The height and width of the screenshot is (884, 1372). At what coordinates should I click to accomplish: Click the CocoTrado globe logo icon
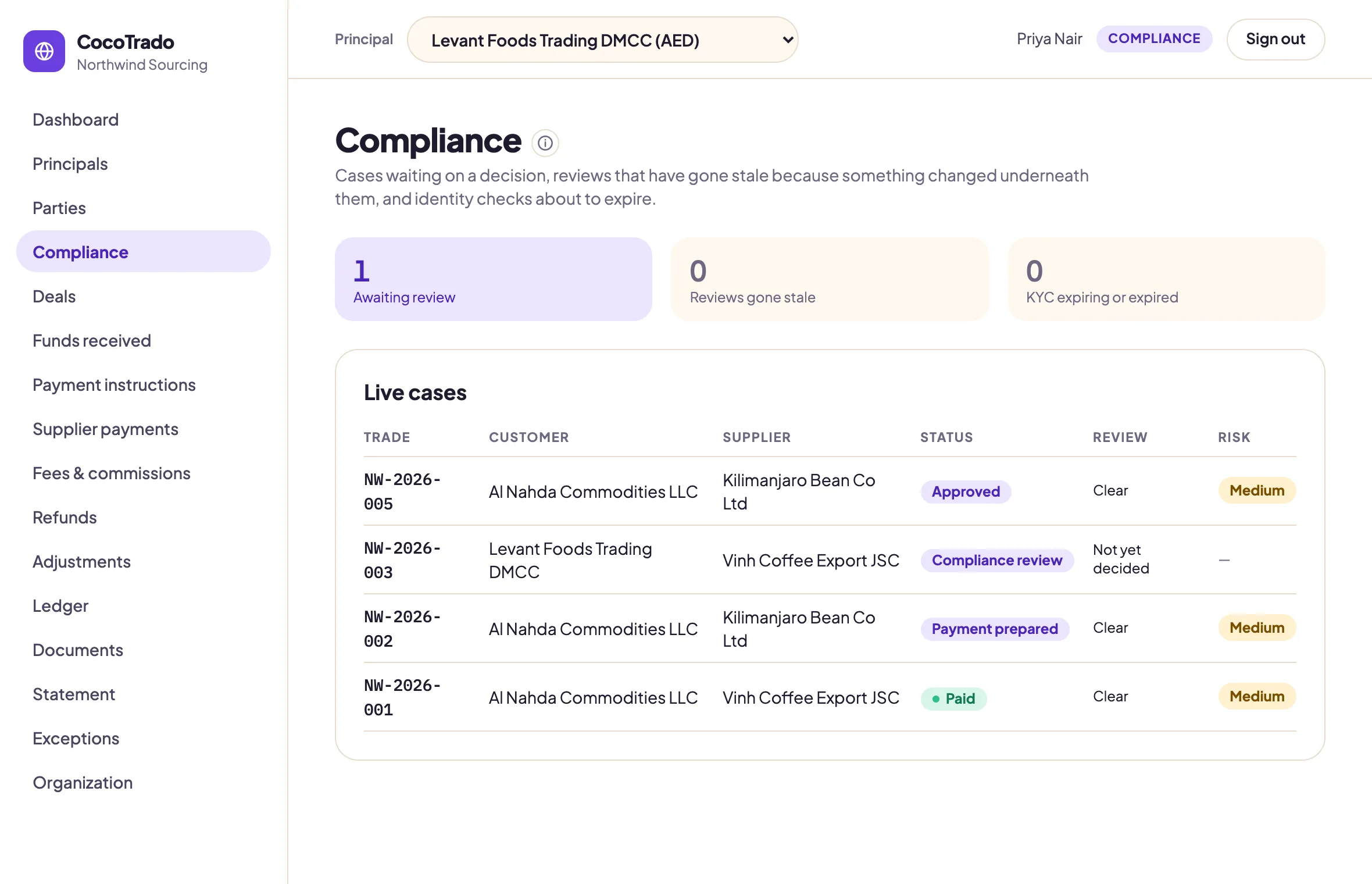coord(44,51)
